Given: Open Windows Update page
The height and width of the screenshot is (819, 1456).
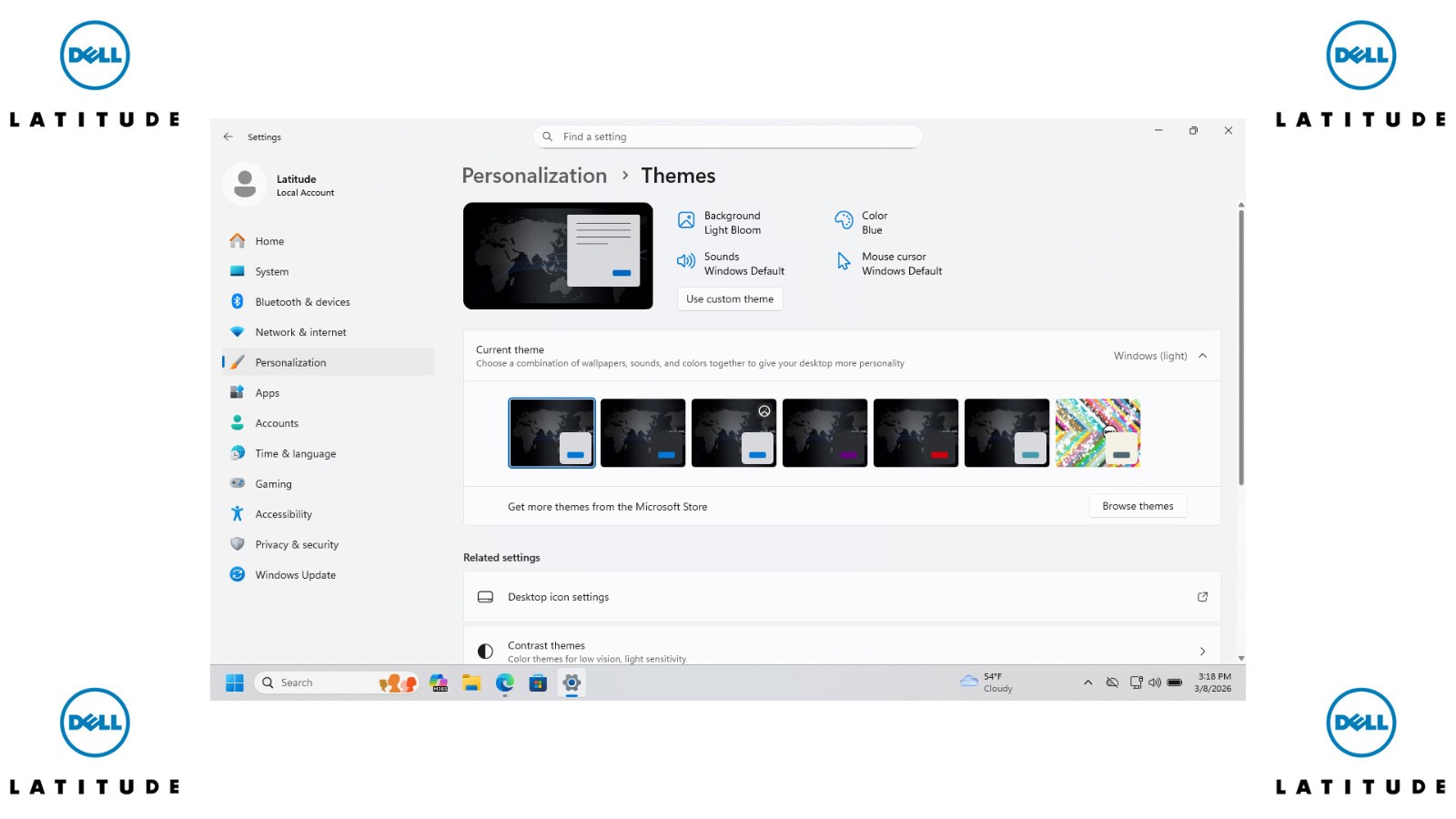Looking at the screenshot, I should [x=329, y=575].
